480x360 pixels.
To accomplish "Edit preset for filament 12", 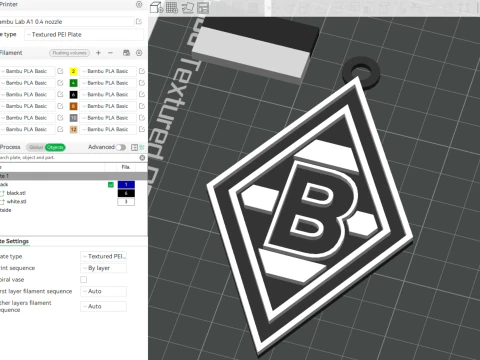I will (x=142, y=129).
